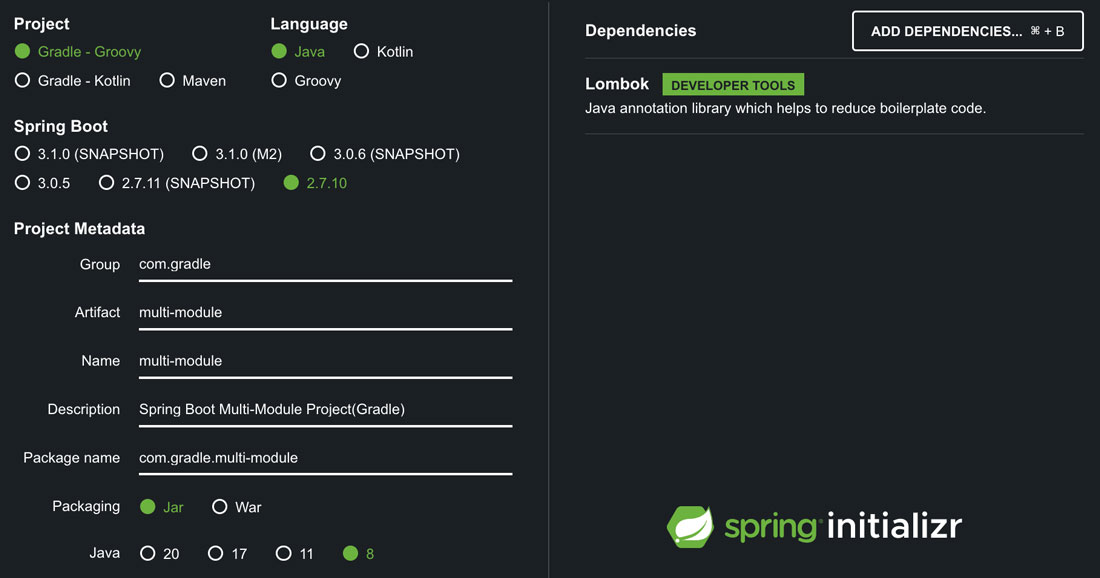
Task: Select Spring Boot 3.0.6 (SNAPSHOT)
Action: pyautogui.click(x=385, y=154)
